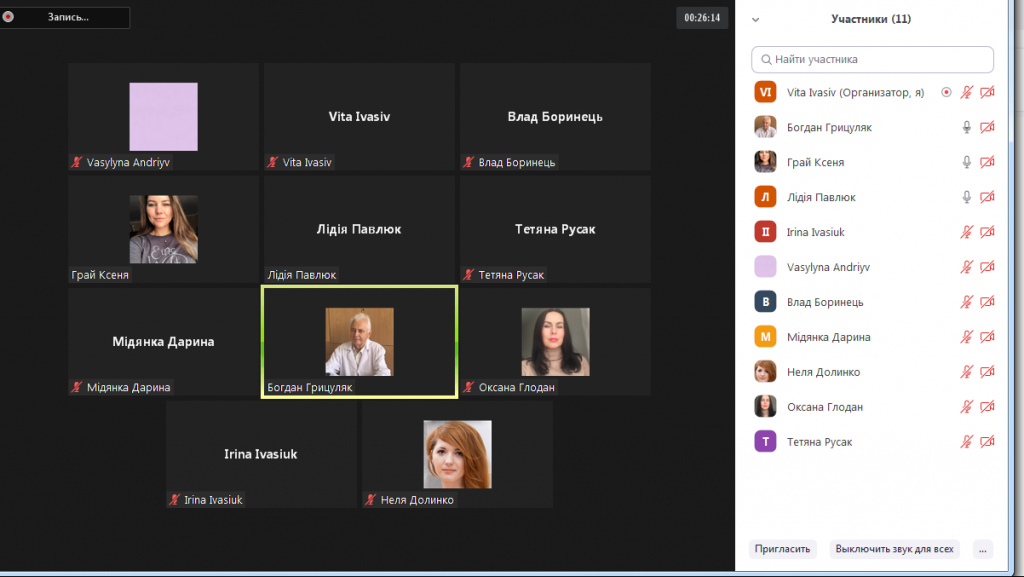Click the Пригласить button
The height and width of the screenshot is (577, 1024).
coord(782,549)
